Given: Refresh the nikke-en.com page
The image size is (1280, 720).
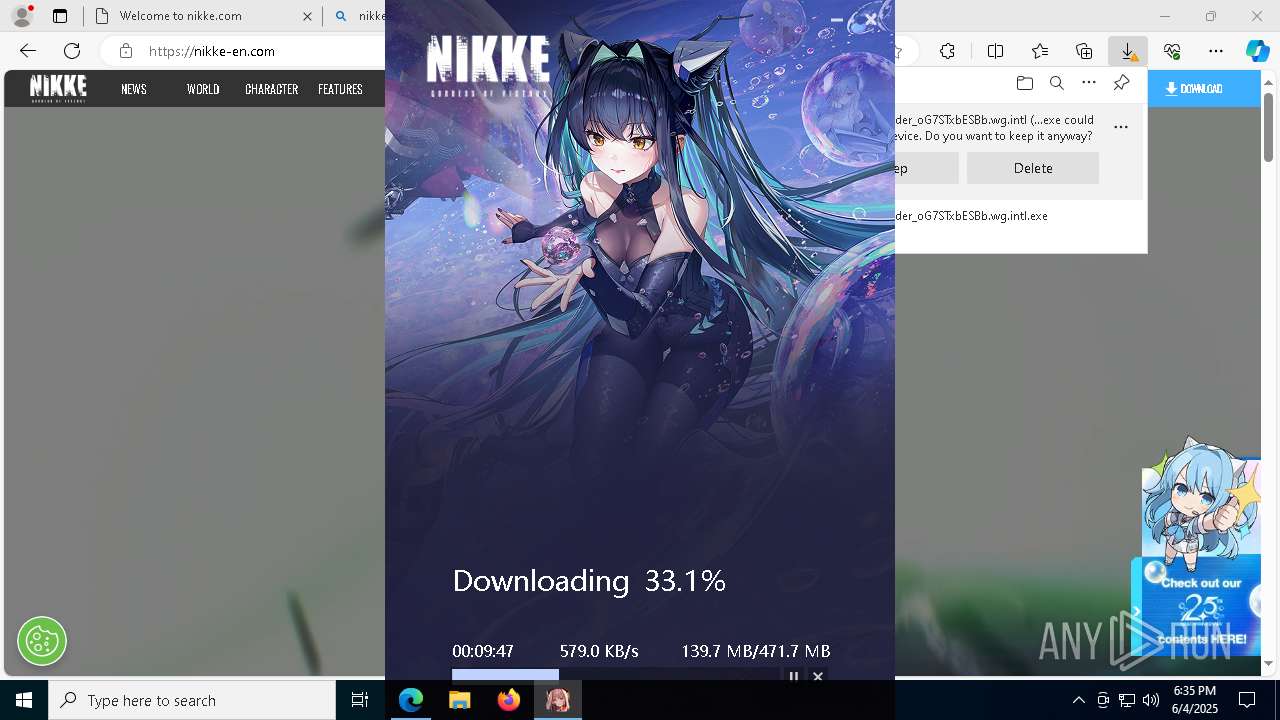Looking at the screenshot, I should [72, 51].
